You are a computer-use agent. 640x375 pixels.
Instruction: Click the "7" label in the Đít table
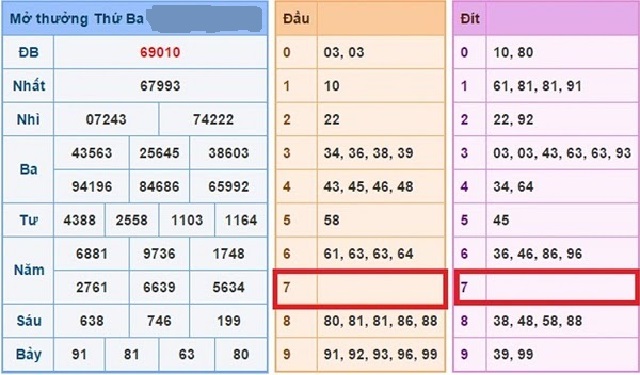tap(464, 287)
